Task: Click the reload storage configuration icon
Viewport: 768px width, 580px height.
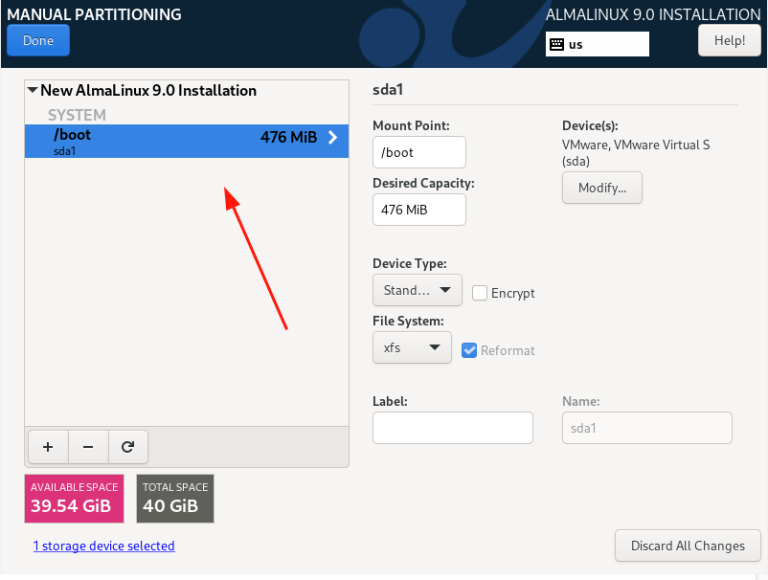Action: click(127, 447)
